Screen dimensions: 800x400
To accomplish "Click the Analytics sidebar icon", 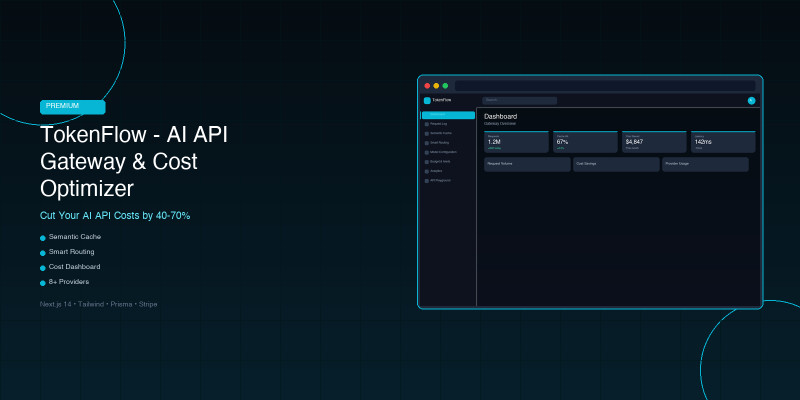I will (x=427, y=171).
